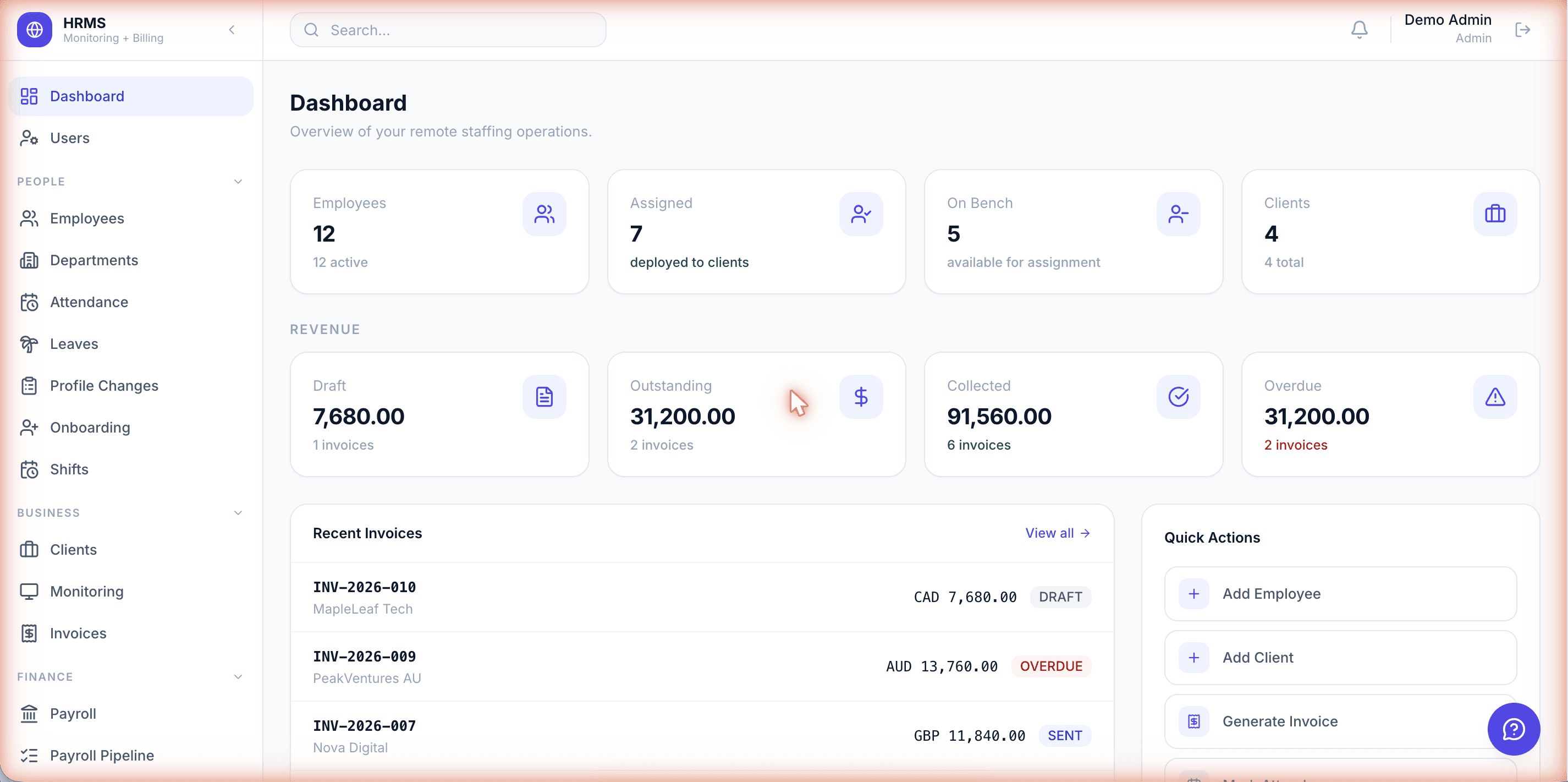1568x782 pixels.
Task: Click the Overdue 2 invoices red text
Action: click(x=1296, y=445)
